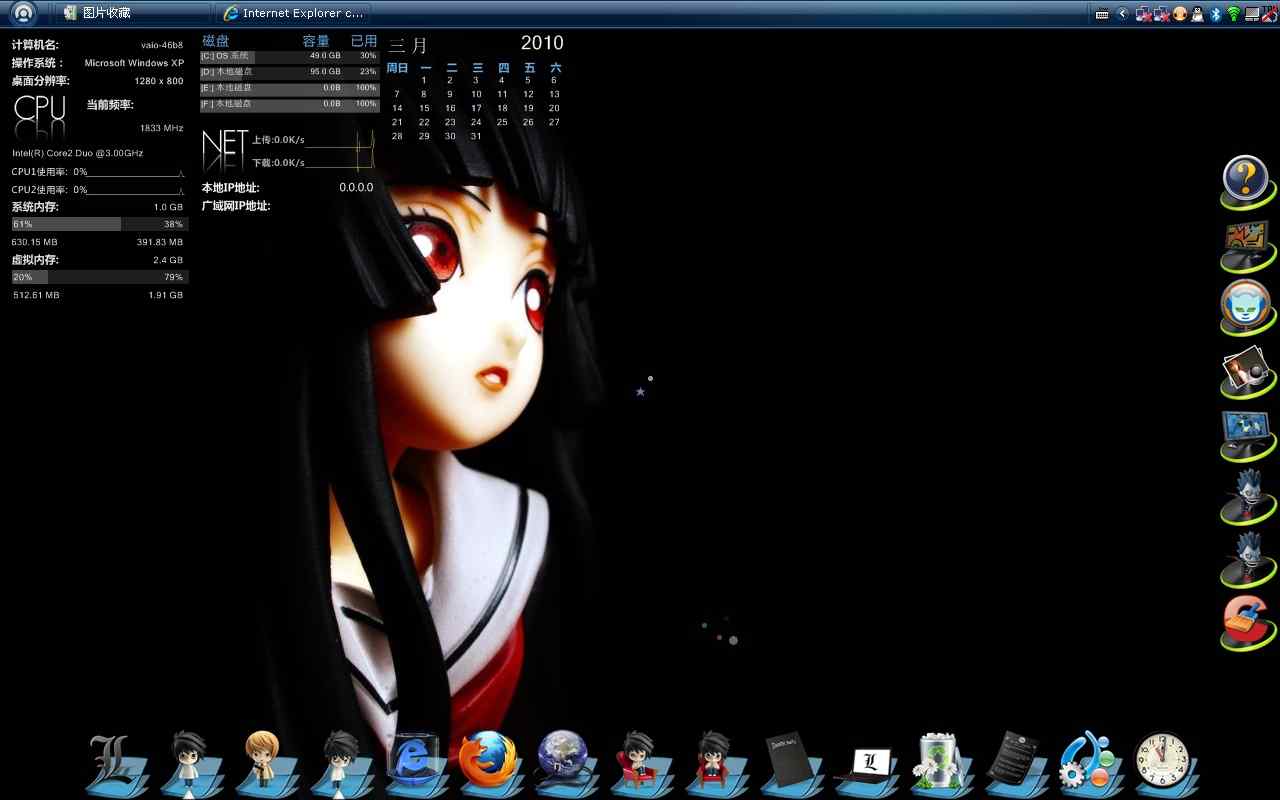Screen dimensions: 1280x800
Task: Click the 三月 month heading
Action: pyautogui.click(x=408, y=45)
